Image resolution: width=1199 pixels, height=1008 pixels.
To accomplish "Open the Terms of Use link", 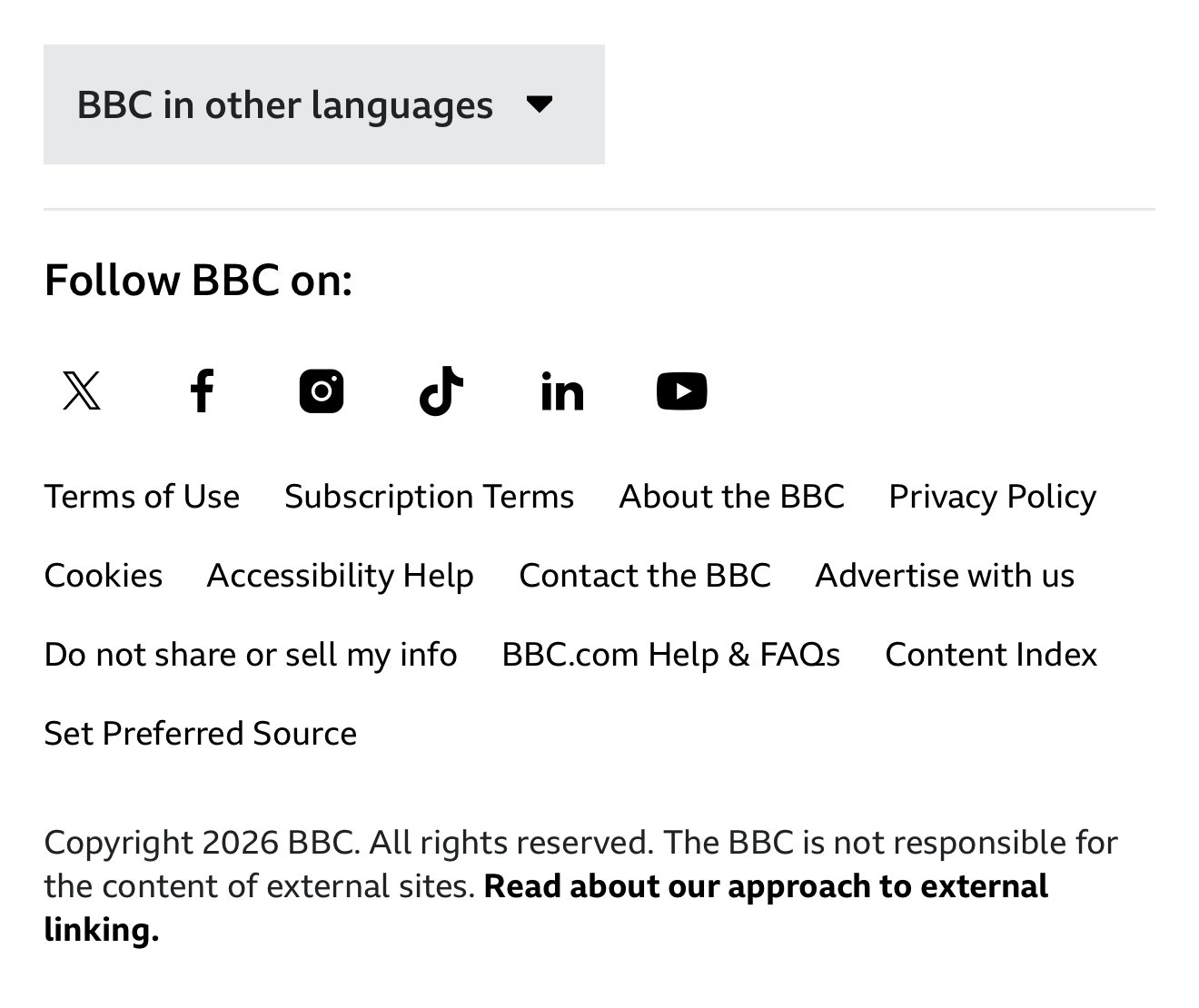I will tap(142, 497).
